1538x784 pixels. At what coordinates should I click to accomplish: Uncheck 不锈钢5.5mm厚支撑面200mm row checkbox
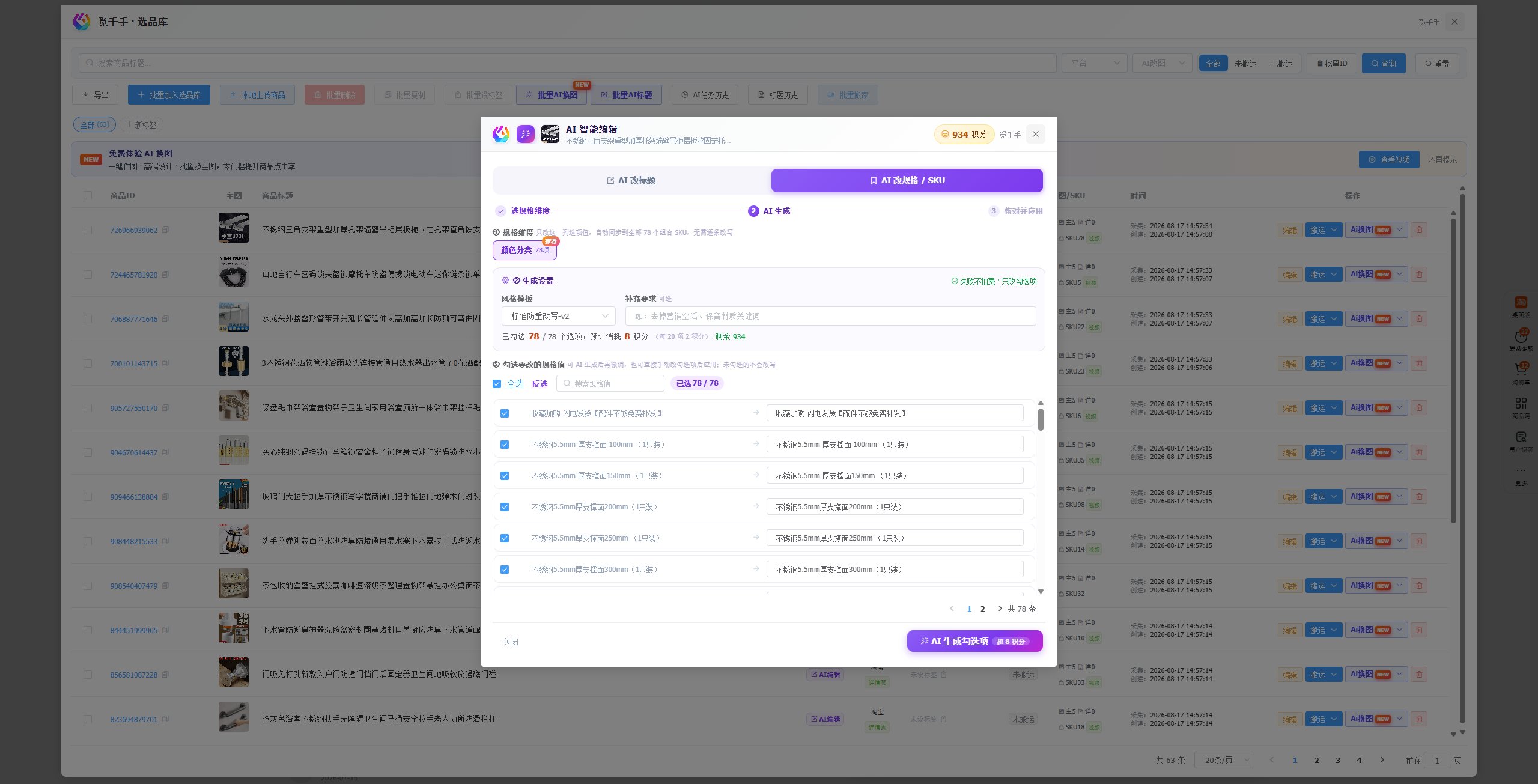click(x=505, y=507)
